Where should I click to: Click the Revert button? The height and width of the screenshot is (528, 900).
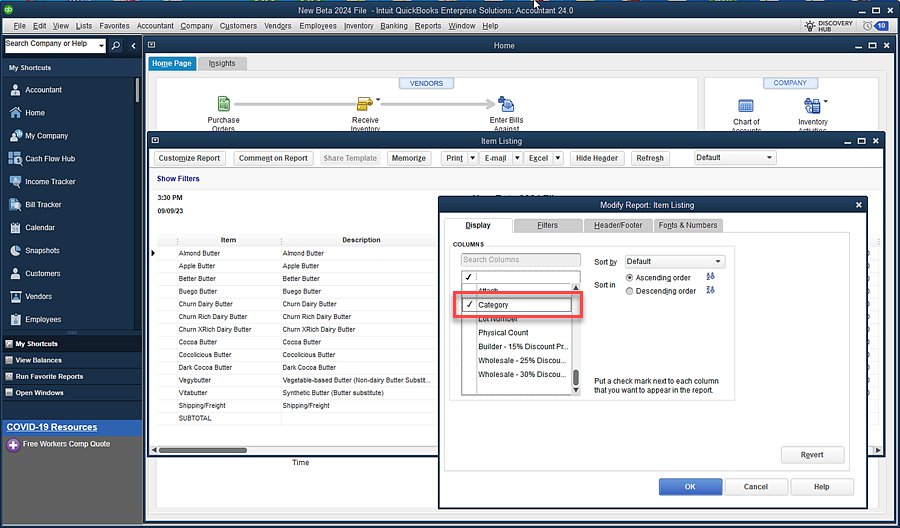click(x=812, y=455)
